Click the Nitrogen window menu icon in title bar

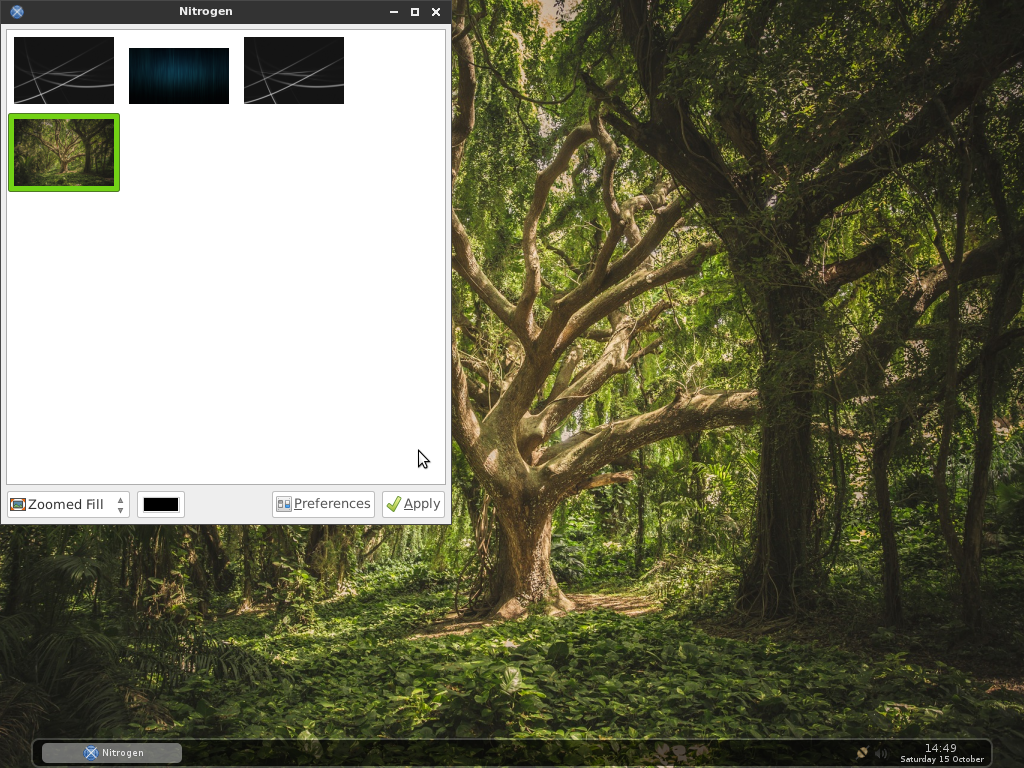click(x=17, y=12)
